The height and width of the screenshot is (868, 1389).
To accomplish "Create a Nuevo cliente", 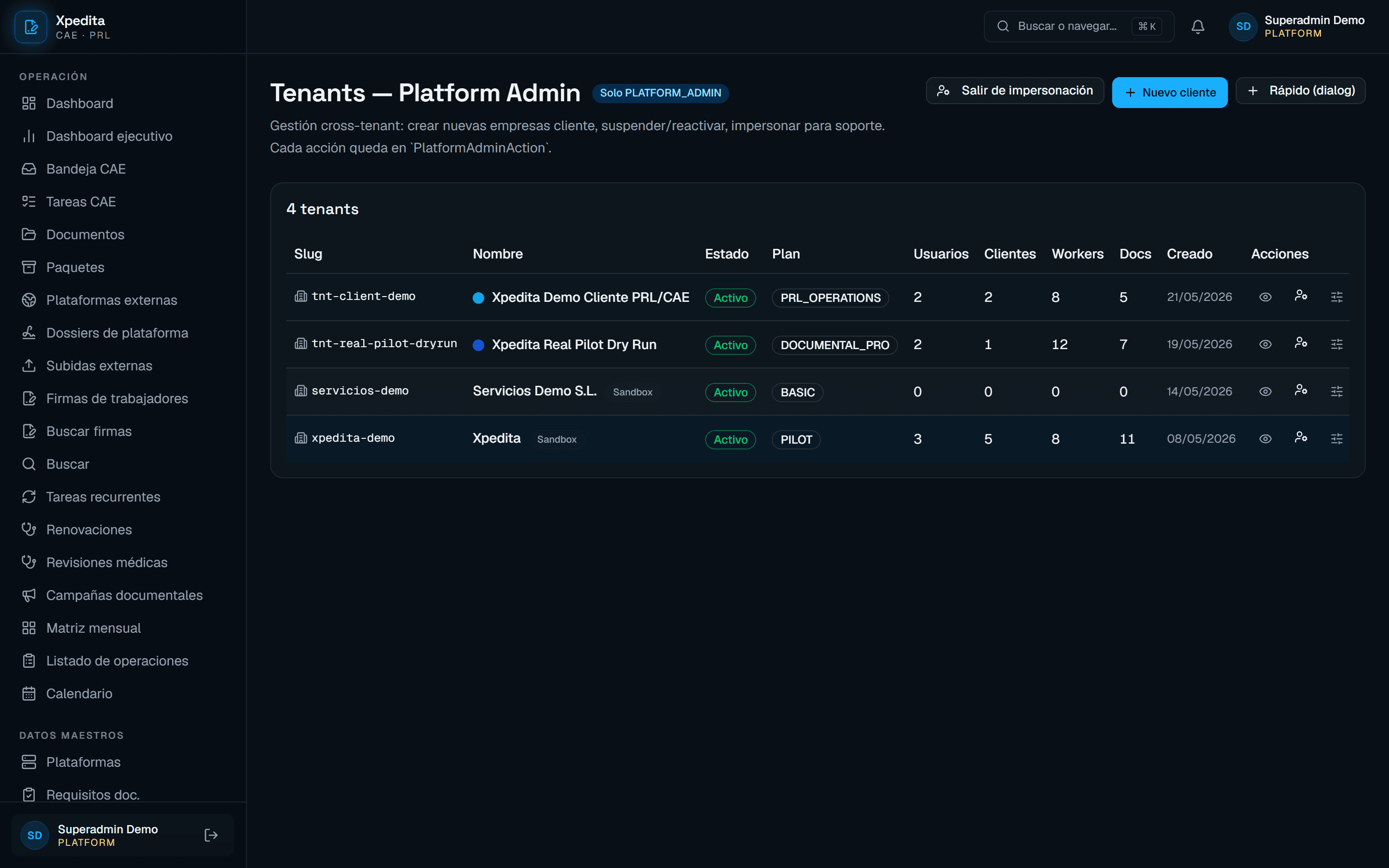I will pyautogui.click(x=1169, y=93).
